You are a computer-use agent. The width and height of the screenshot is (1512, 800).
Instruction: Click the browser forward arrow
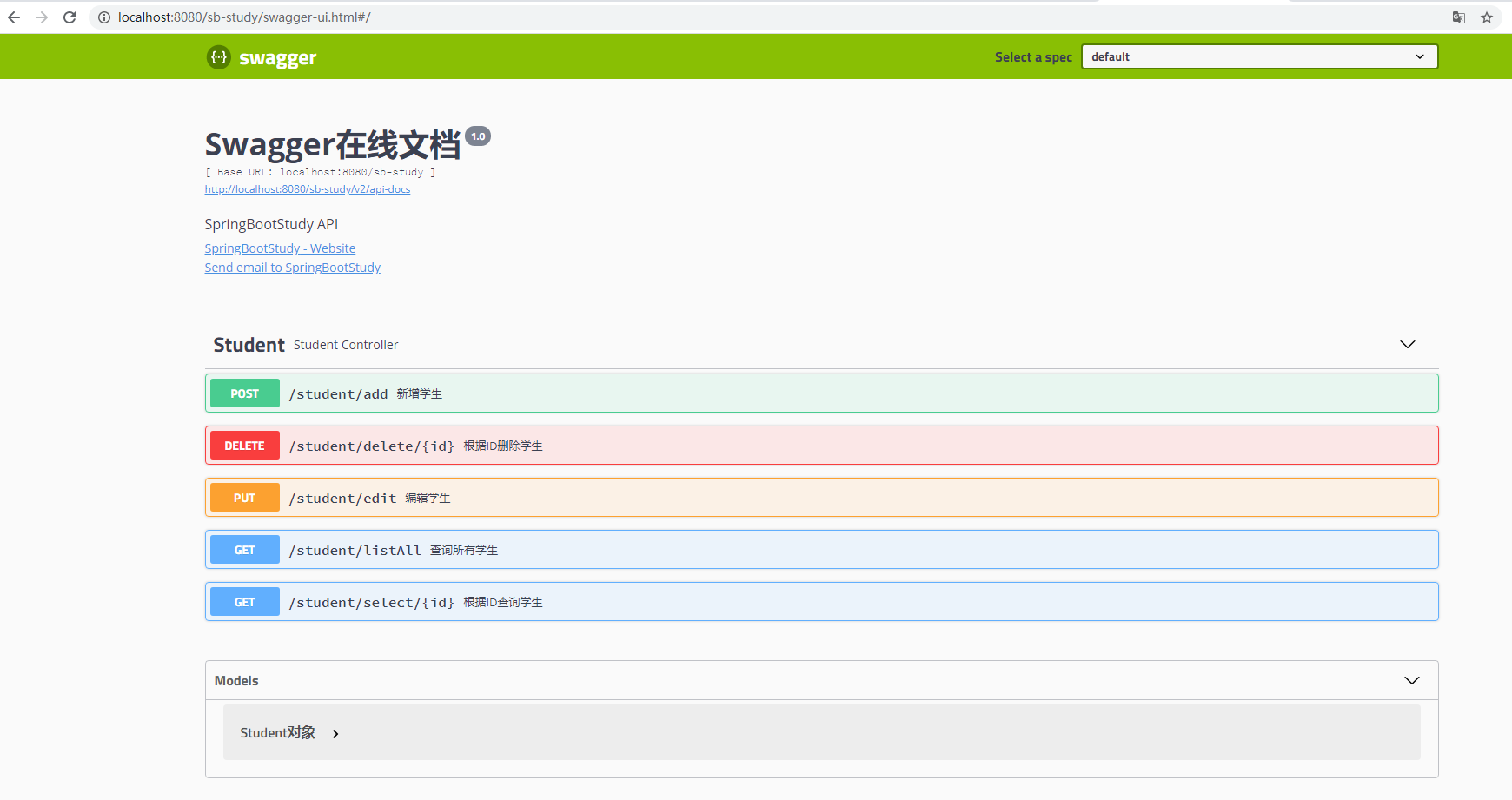click(42, 17)
